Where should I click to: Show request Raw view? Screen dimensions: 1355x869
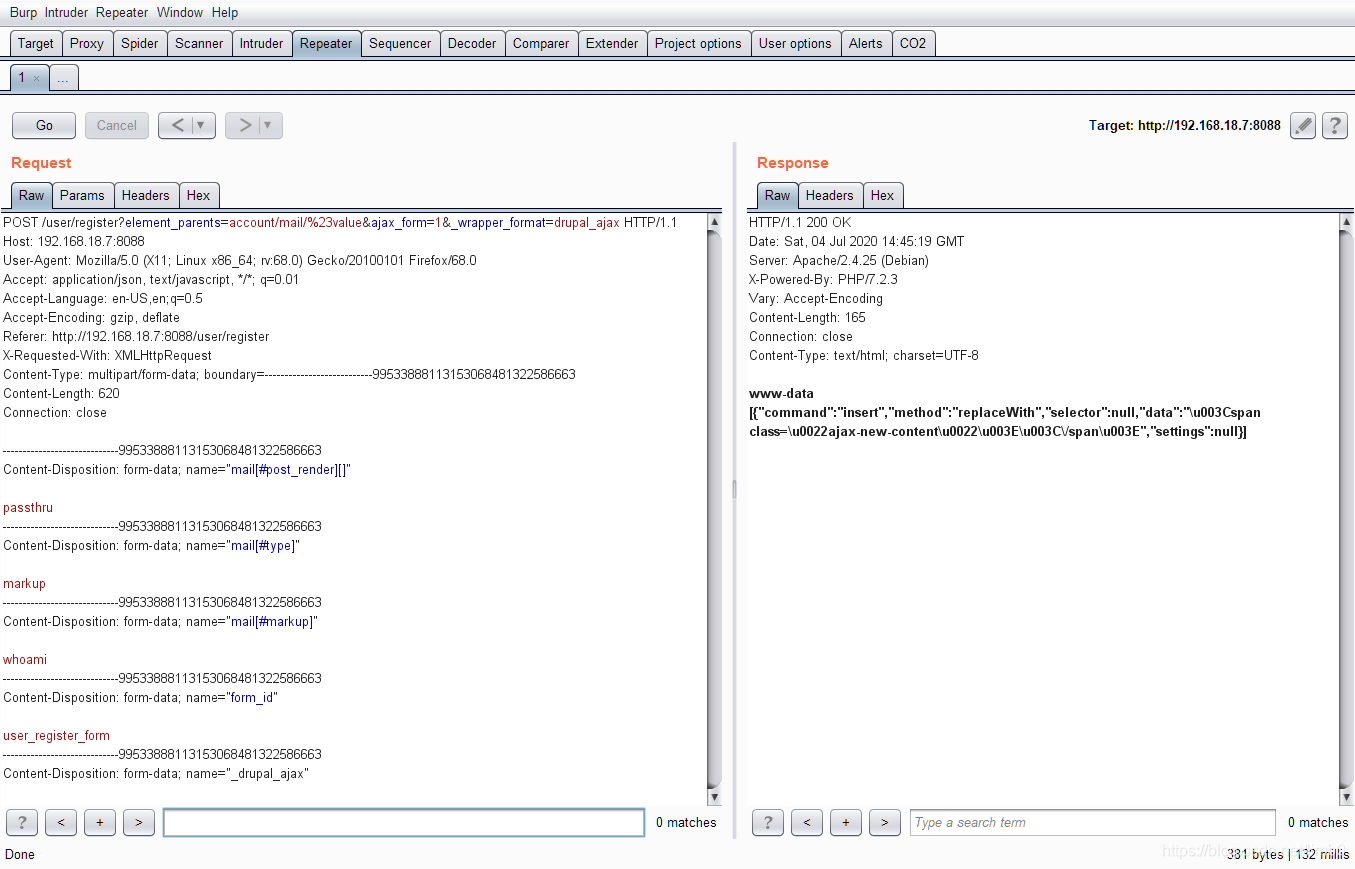pos(31,195)
